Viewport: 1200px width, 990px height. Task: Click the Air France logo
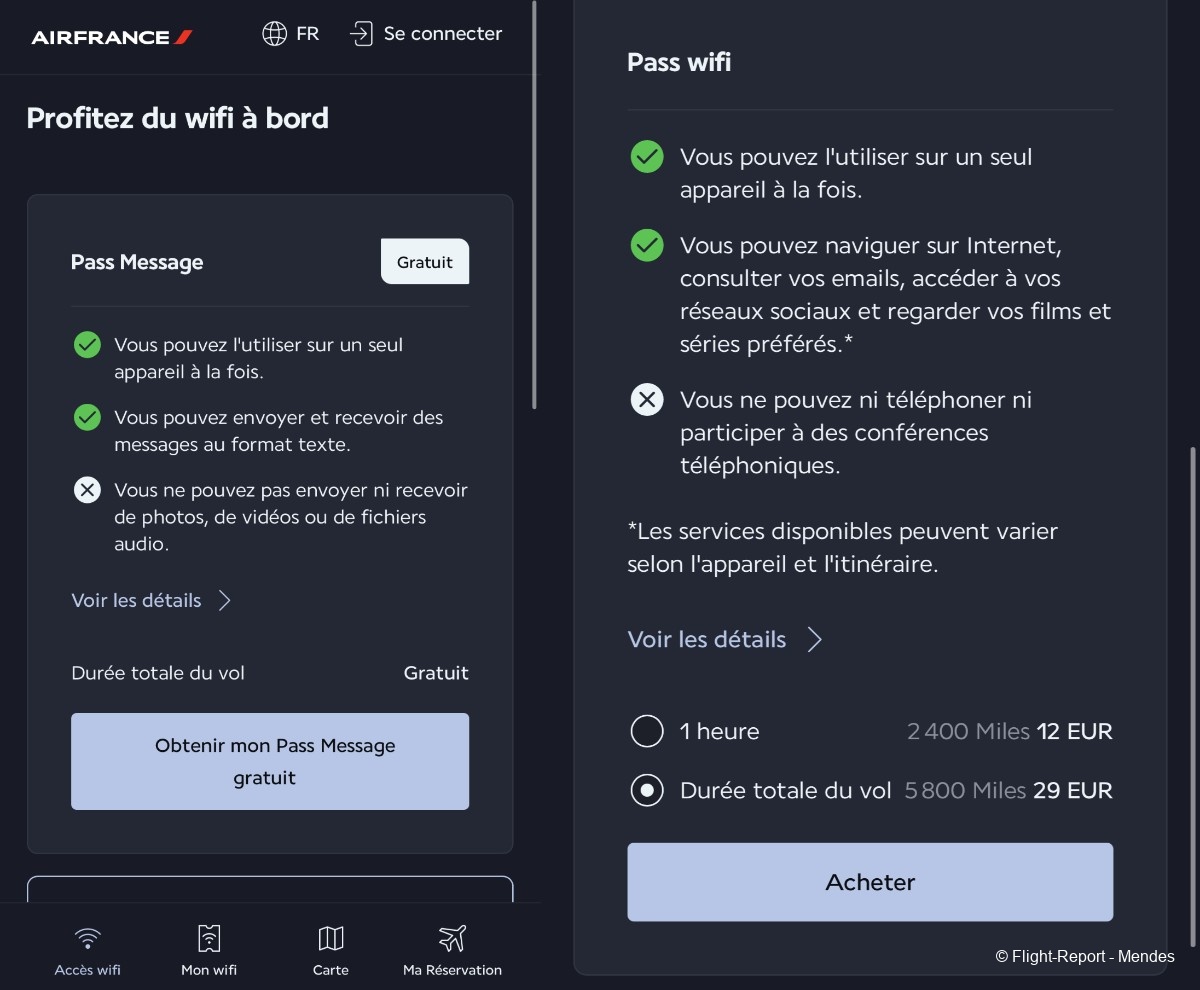pyautogui.click(x=112, y=37)
